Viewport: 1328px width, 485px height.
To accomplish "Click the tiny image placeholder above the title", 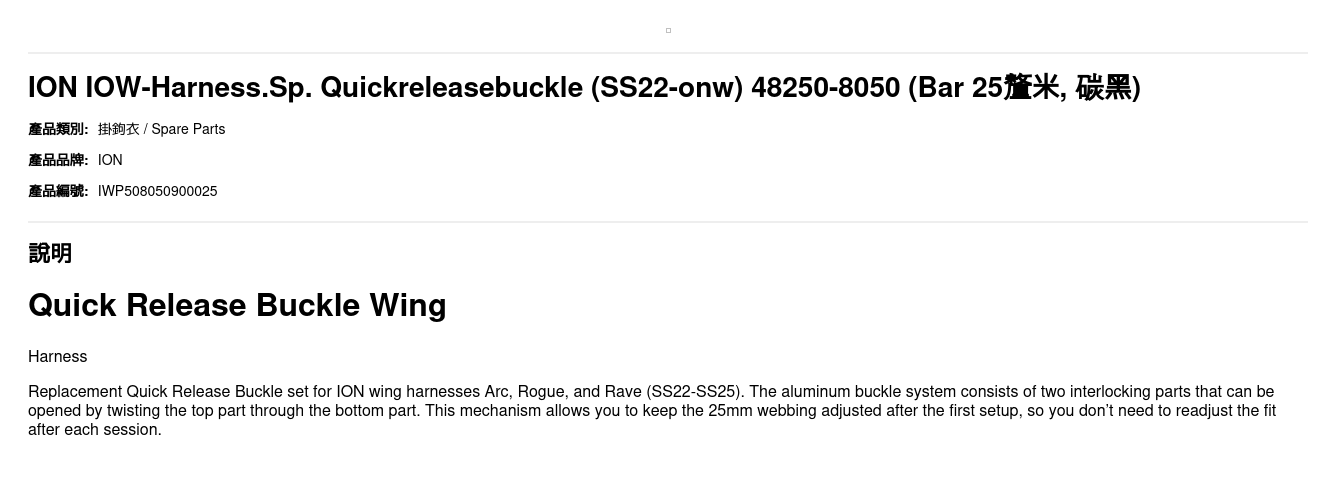I will pos(668,30).
